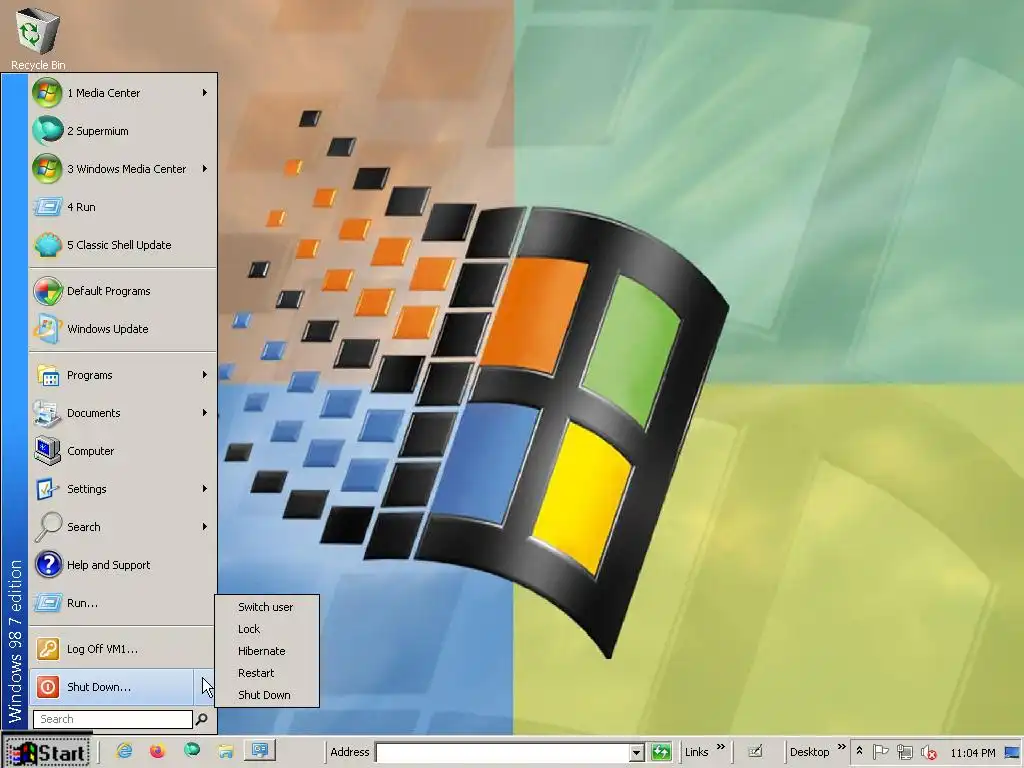
Task: Click the Media Center icon in Start menu
Action: pyautogui.click(x=47, y=93)
